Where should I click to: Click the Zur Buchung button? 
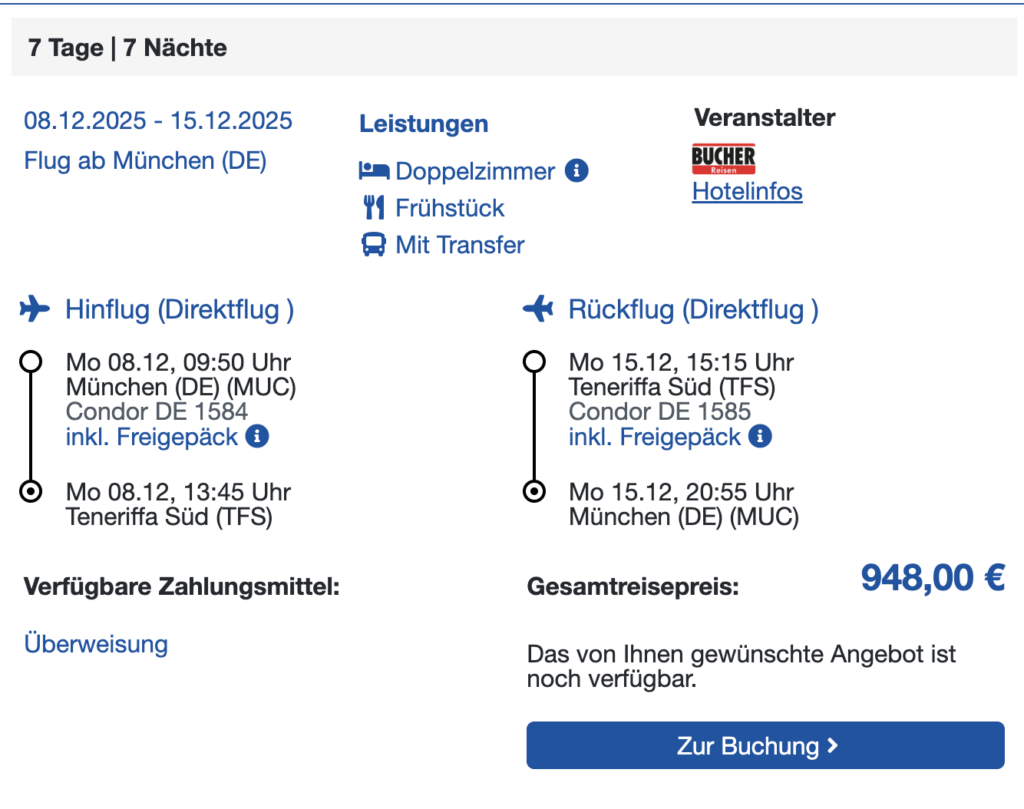[x=765, y=745]
